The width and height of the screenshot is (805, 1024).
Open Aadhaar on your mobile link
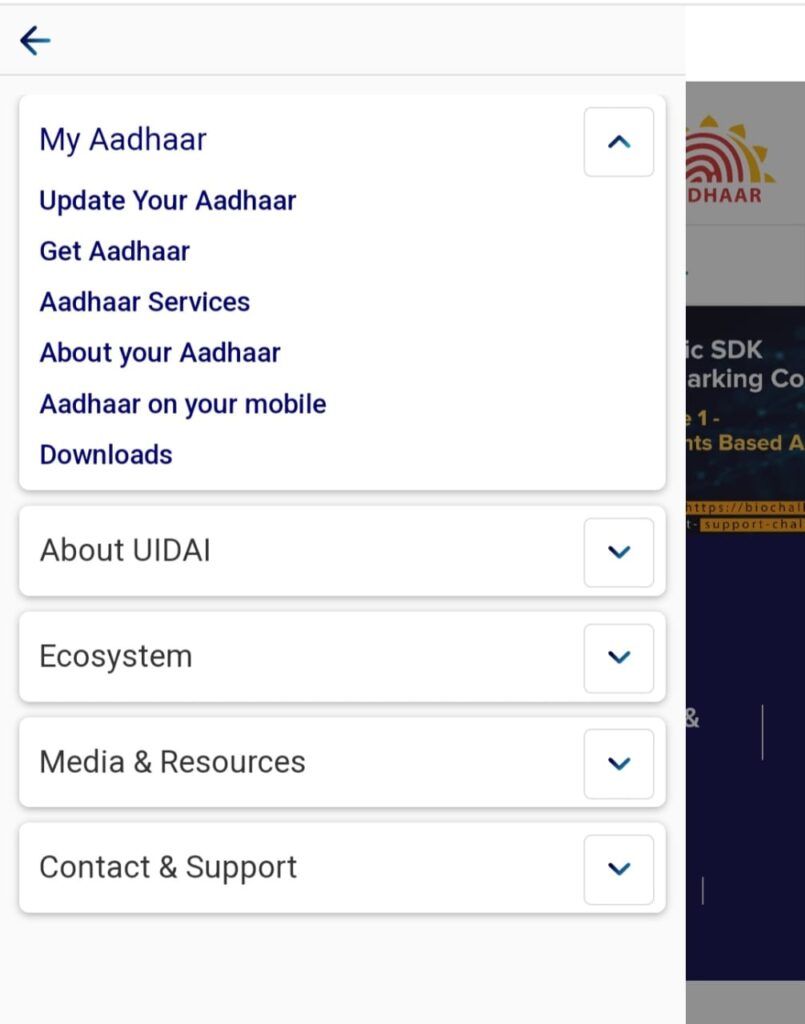coord(183,404)
